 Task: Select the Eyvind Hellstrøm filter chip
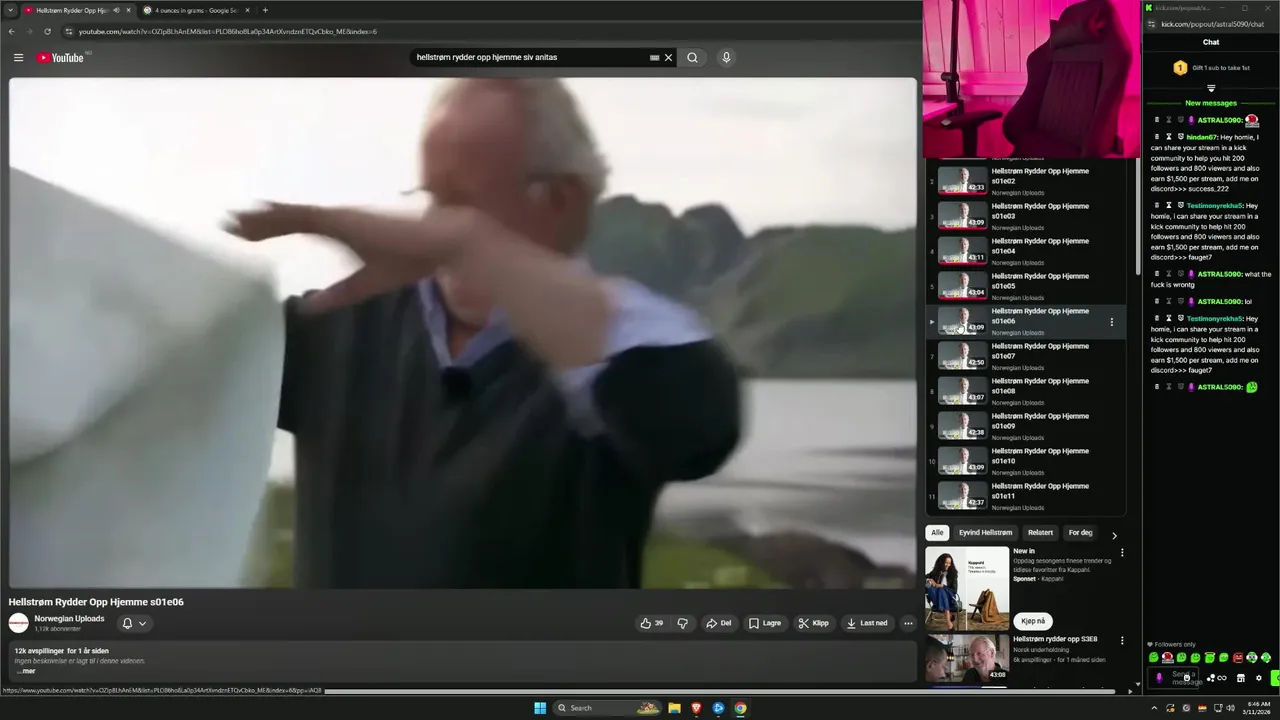(x=985, y=533)
